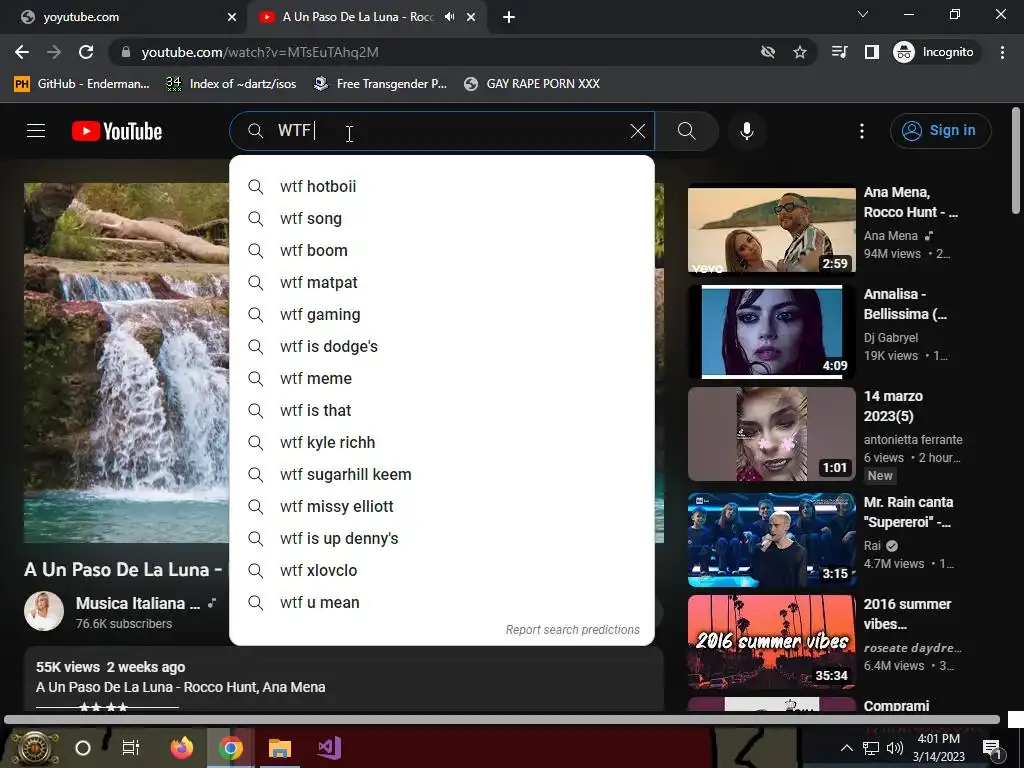This screenshot has width=1024, height=768.
Task: Open File Explorer from taskbar
Action: tap(280, 748)
